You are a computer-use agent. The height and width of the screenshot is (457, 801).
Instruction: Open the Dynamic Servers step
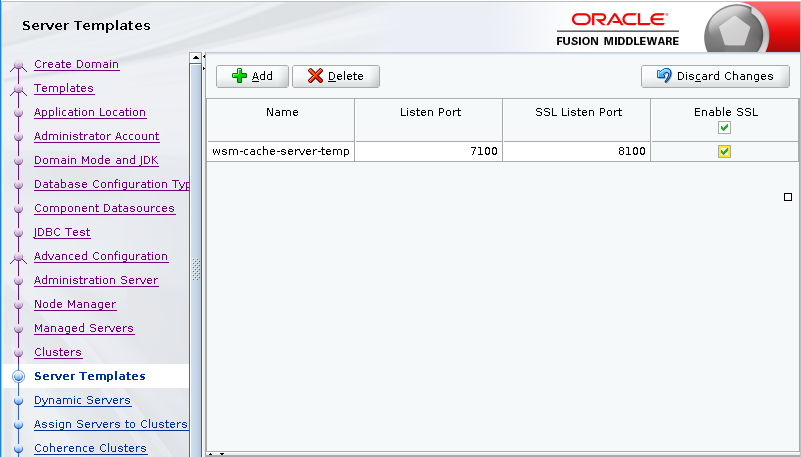(82, 400)
